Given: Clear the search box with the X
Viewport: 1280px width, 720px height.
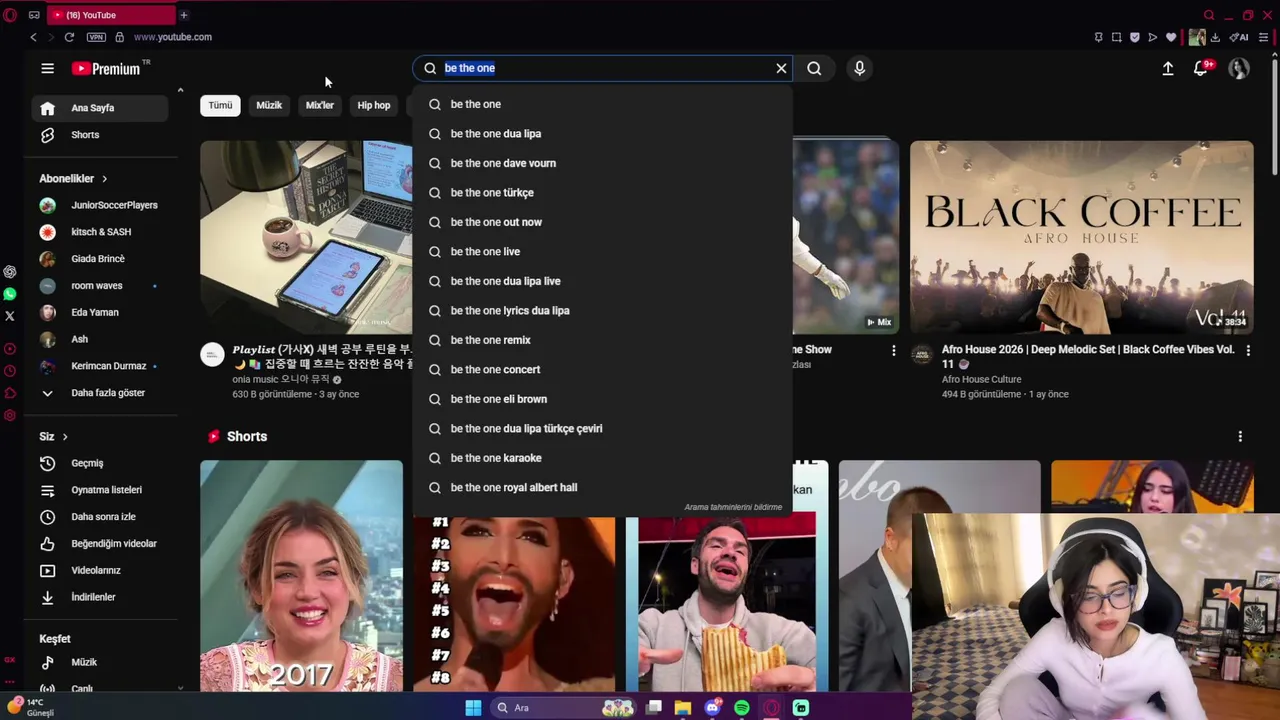Looking at the screenshot, I should pos(781,68).
